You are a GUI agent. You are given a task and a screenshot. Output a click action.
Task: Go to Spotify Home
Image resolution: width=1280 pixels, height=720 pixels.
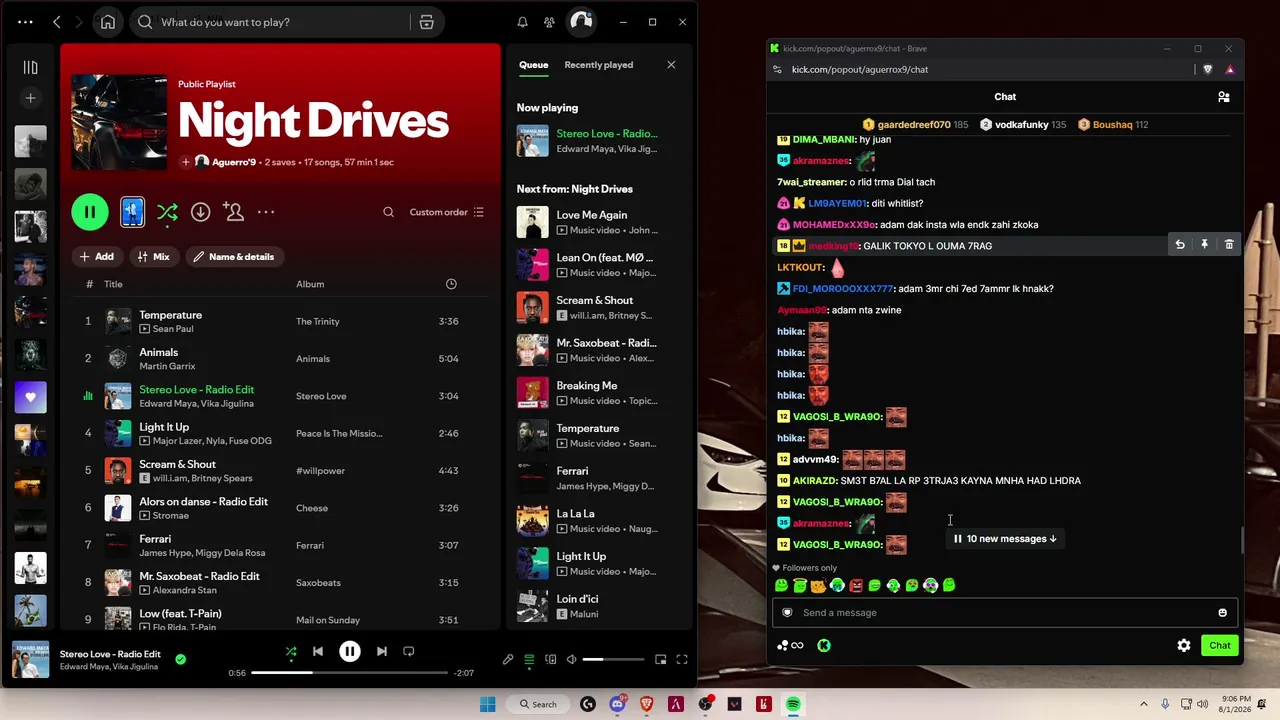click(108, 22)
